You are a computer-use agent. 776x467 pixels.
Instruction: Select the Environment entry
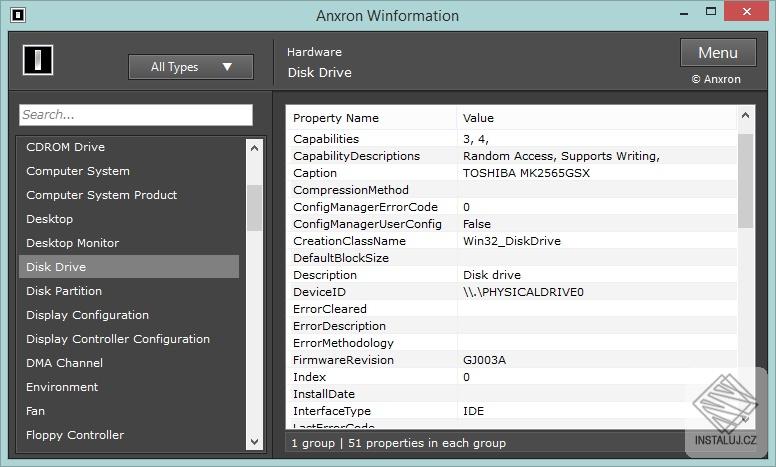[x=62, y=387]
